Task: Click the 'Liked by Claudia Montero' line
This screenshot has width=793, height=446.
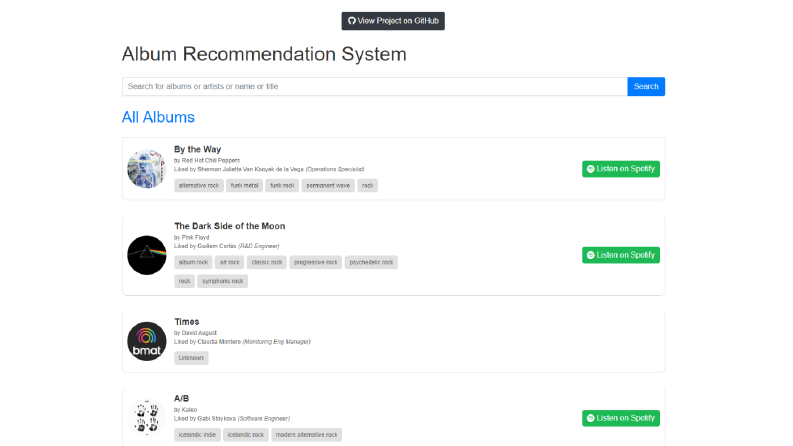Action: pyautogui.click(x=242, y=342)
